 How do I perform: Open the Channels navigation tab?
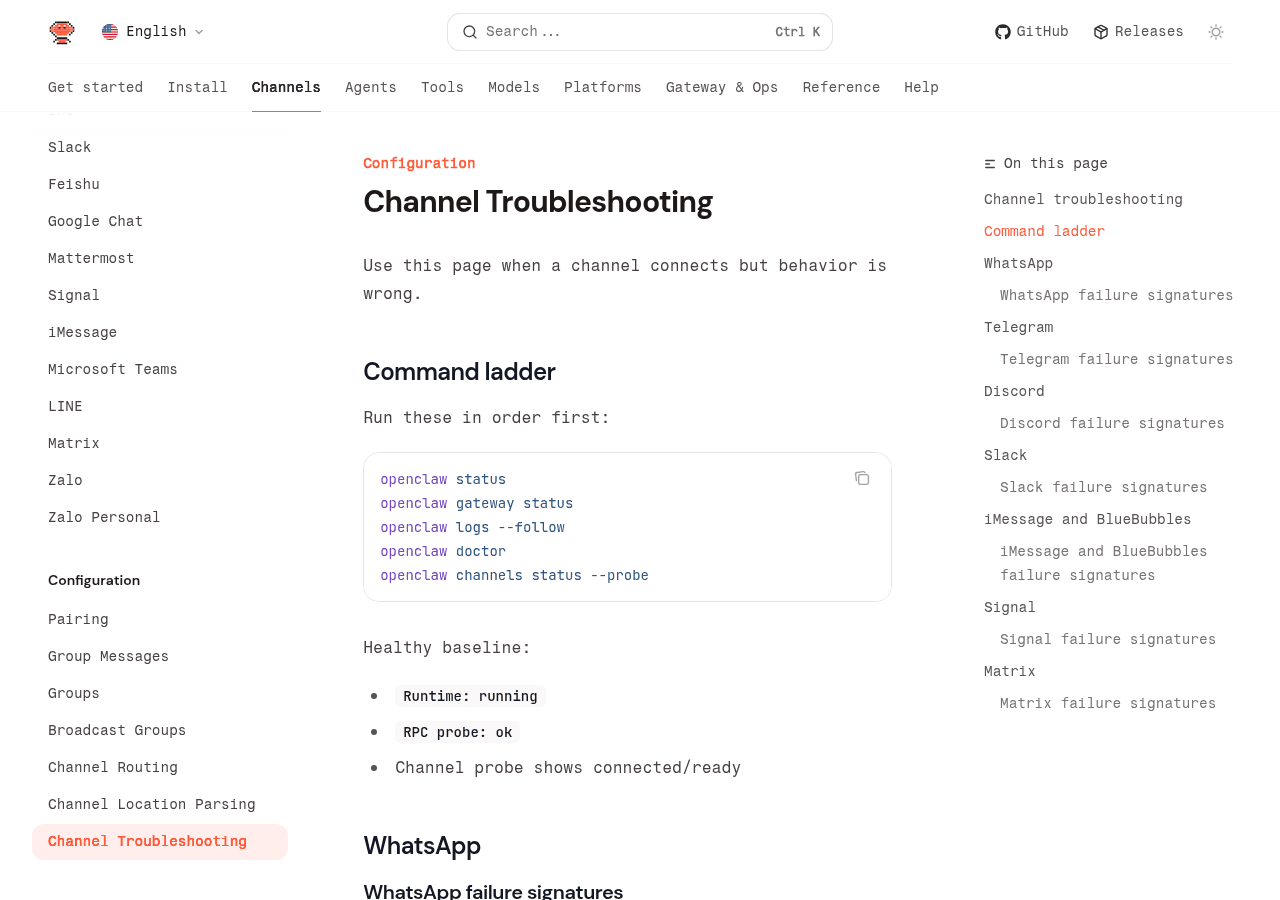tap(286, 86)
